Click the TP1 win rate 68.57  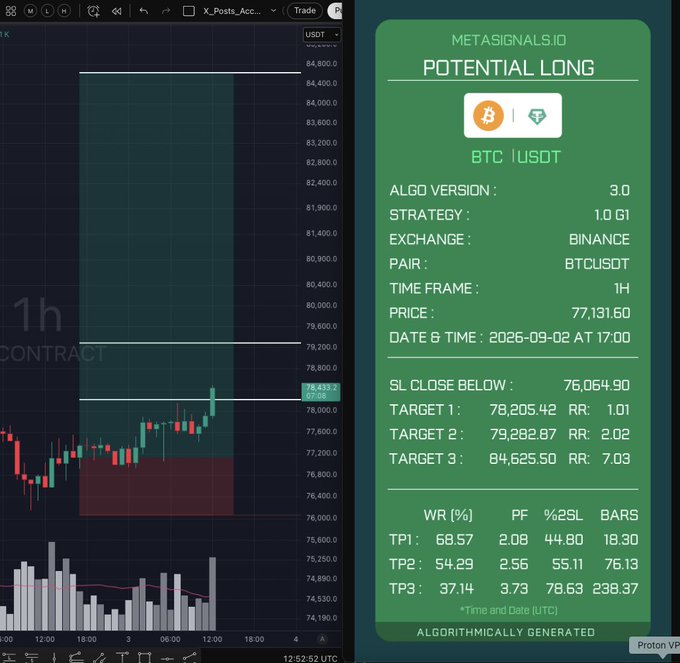(x=454, y=539)
